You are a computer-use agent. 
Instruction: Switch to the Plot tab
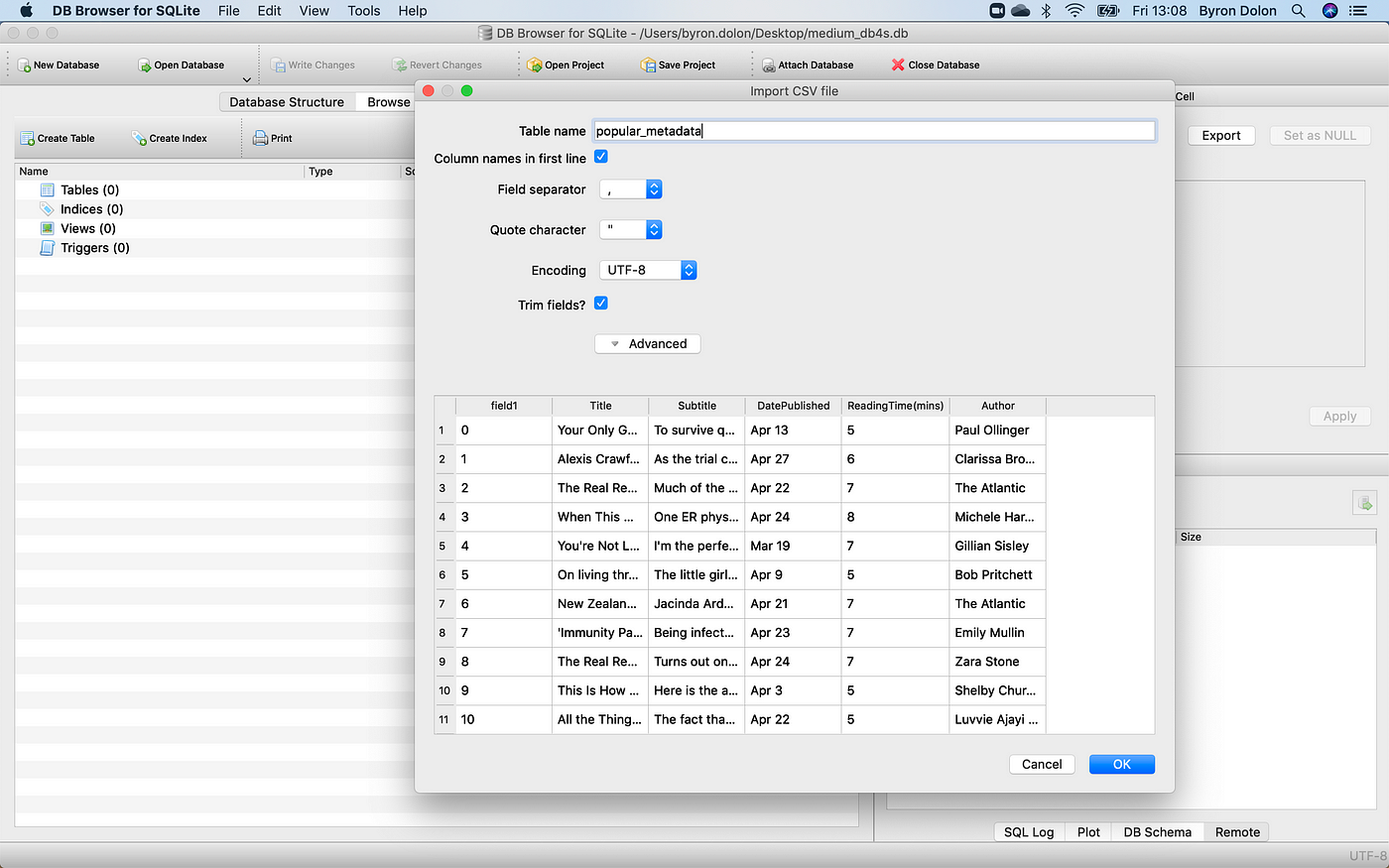[1088, 832]
